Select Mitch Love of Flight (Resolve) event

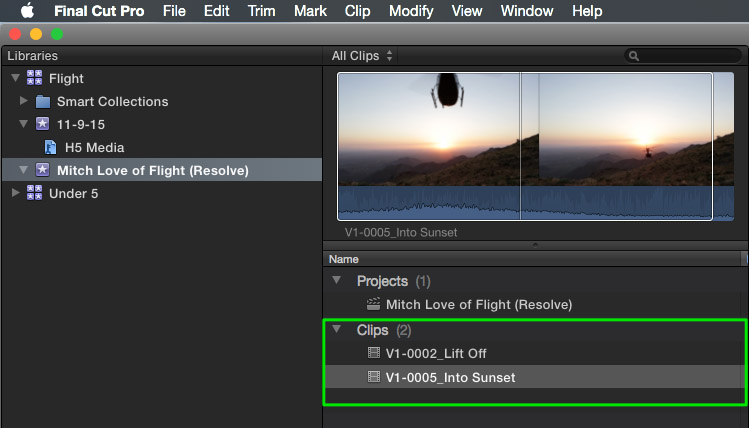[162, 170]
